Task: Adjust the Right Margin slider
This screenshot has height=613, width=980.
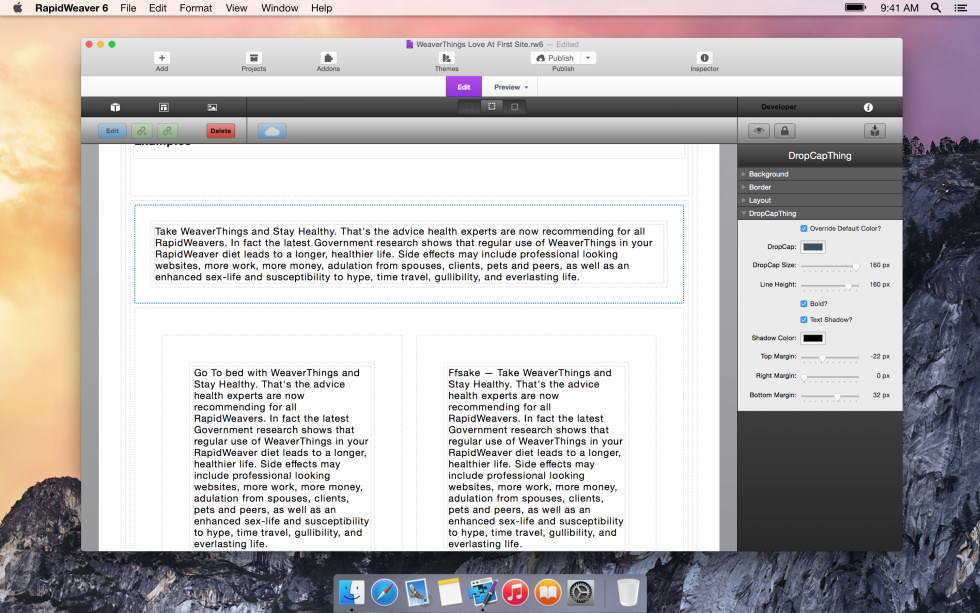Action: coord(830,377)
